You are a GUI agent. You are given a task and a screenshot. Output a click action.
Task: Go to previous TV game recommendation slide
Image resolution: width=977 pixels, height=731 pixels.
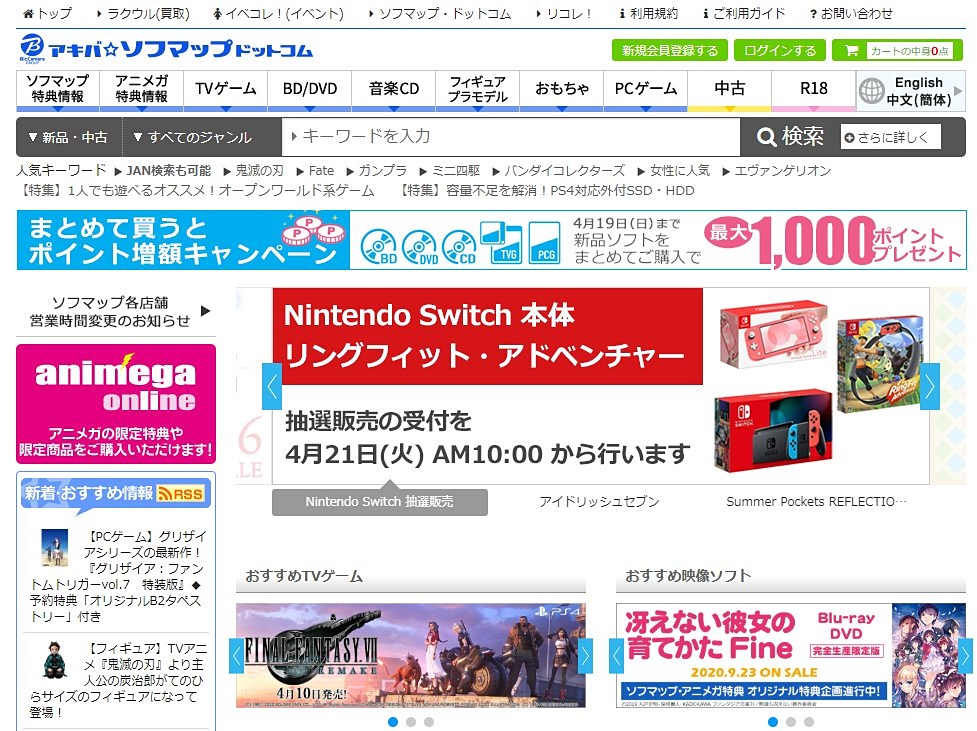[236, 656]
